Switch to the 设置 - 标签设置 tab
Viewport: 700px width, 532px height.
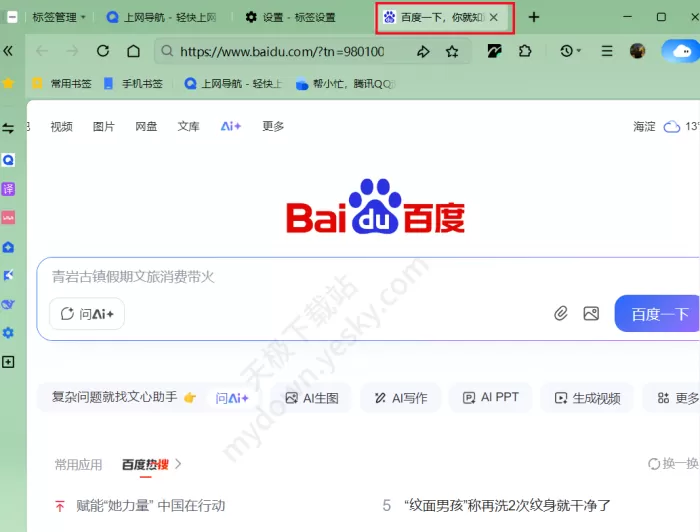tap(291, 17)
